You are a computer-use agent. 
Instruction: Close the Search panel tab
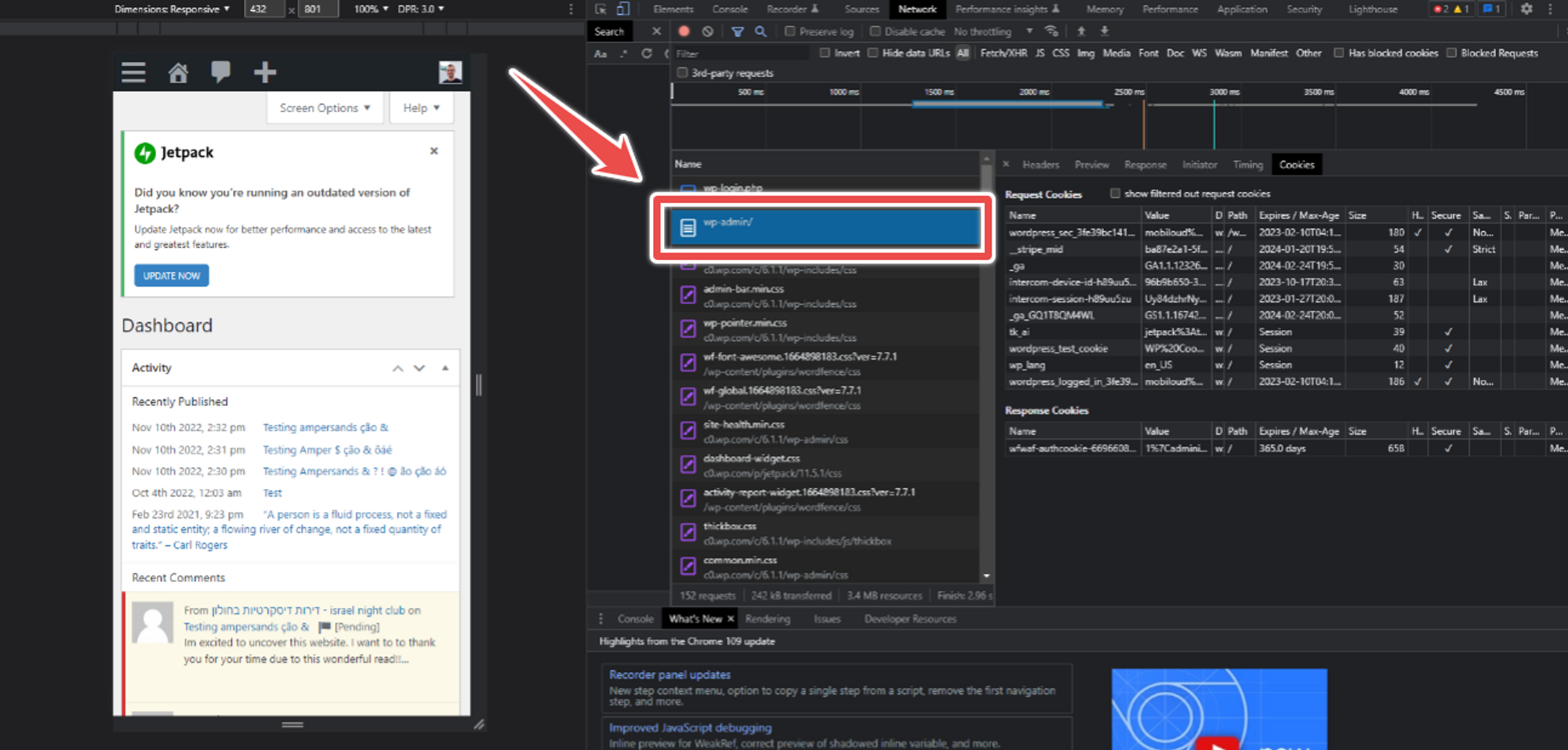(657, 31)
